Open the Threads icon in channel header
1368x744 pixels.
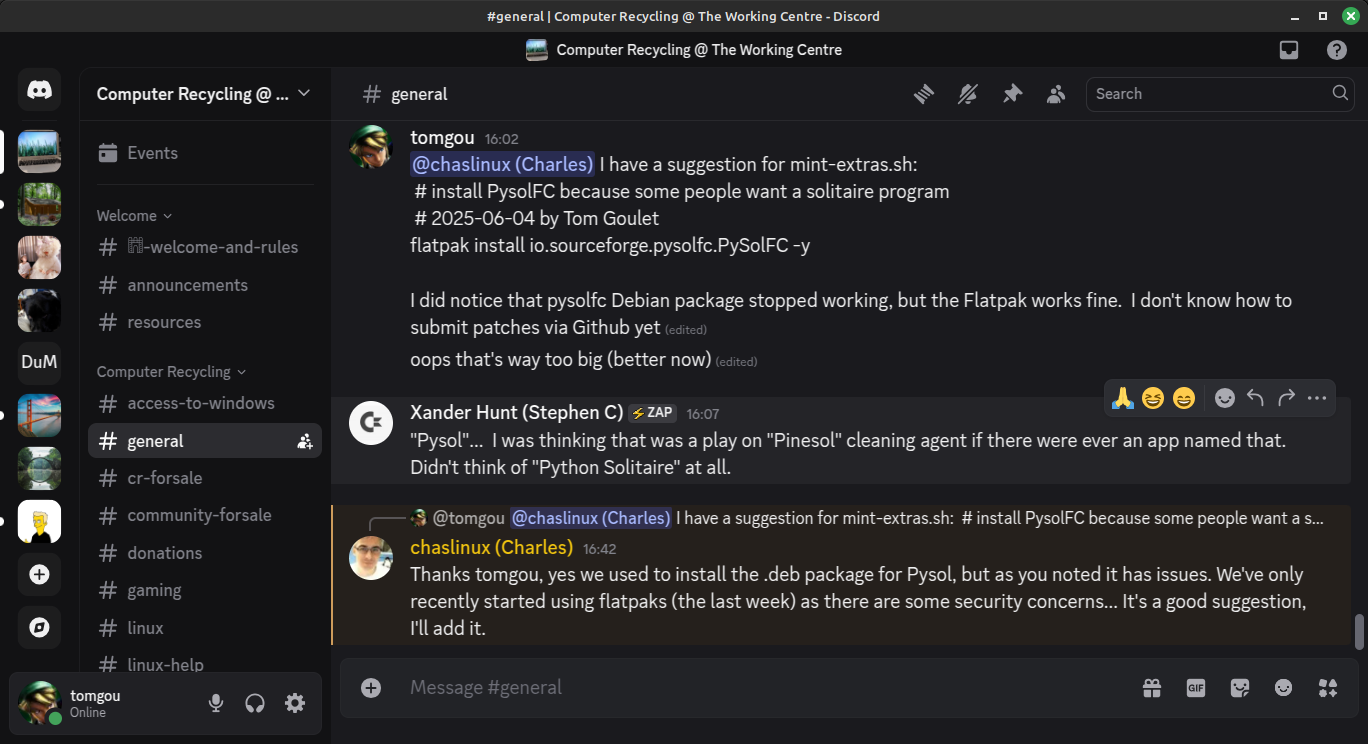923,94
